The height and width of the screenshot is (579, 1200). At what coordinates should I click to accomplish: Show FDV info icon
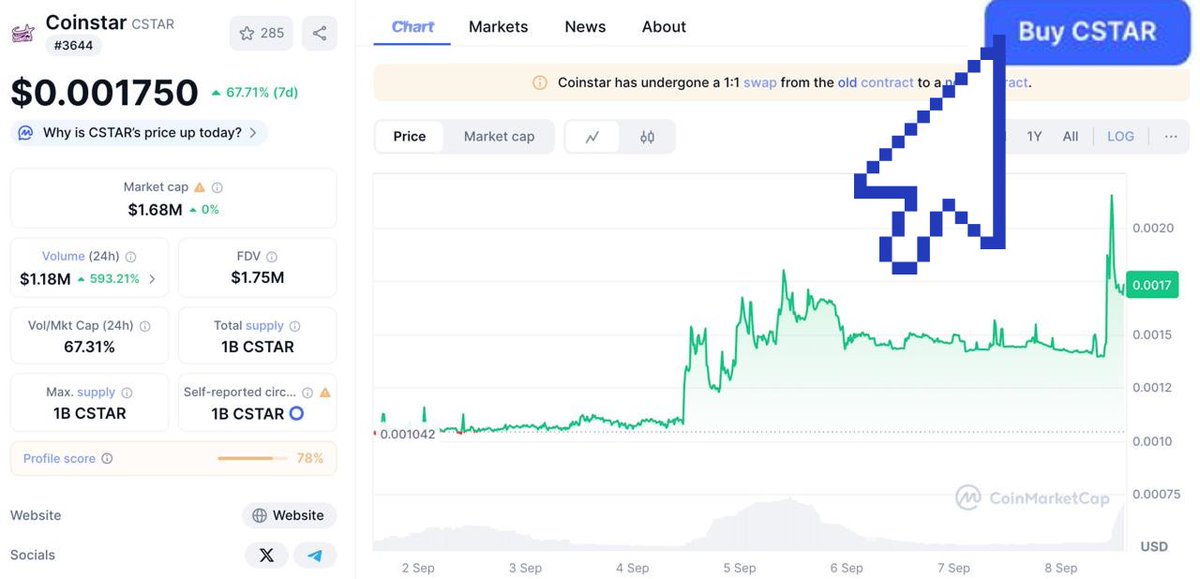272,257
